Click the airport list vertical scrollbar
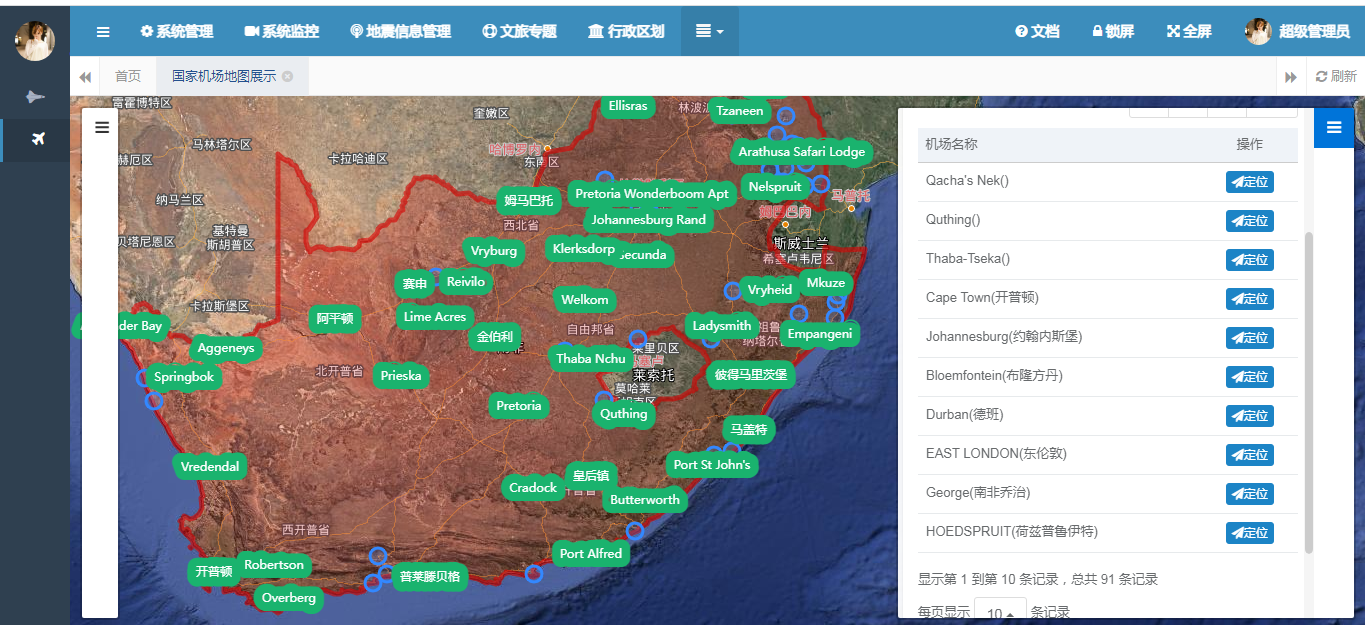 pos(1309,393)
